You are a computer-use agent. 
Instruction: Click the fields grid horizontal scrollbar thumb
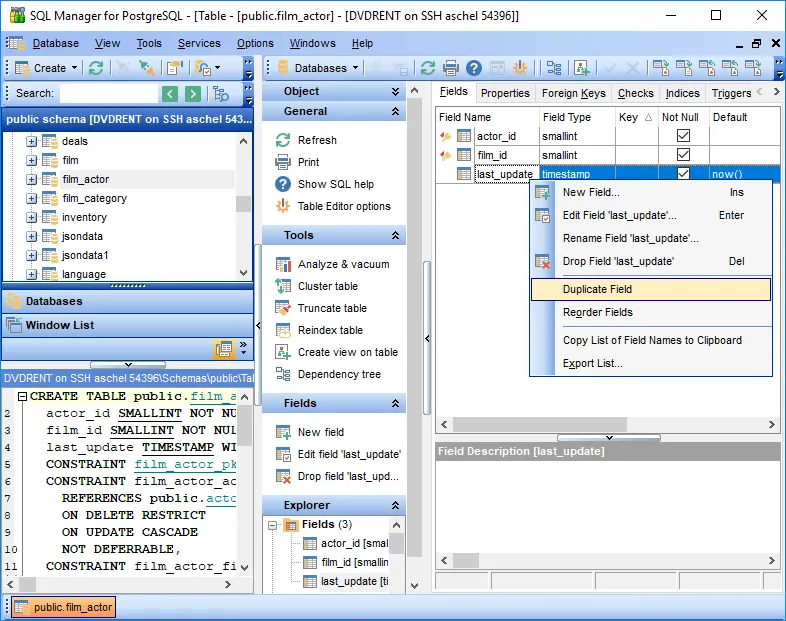[540, 425]
